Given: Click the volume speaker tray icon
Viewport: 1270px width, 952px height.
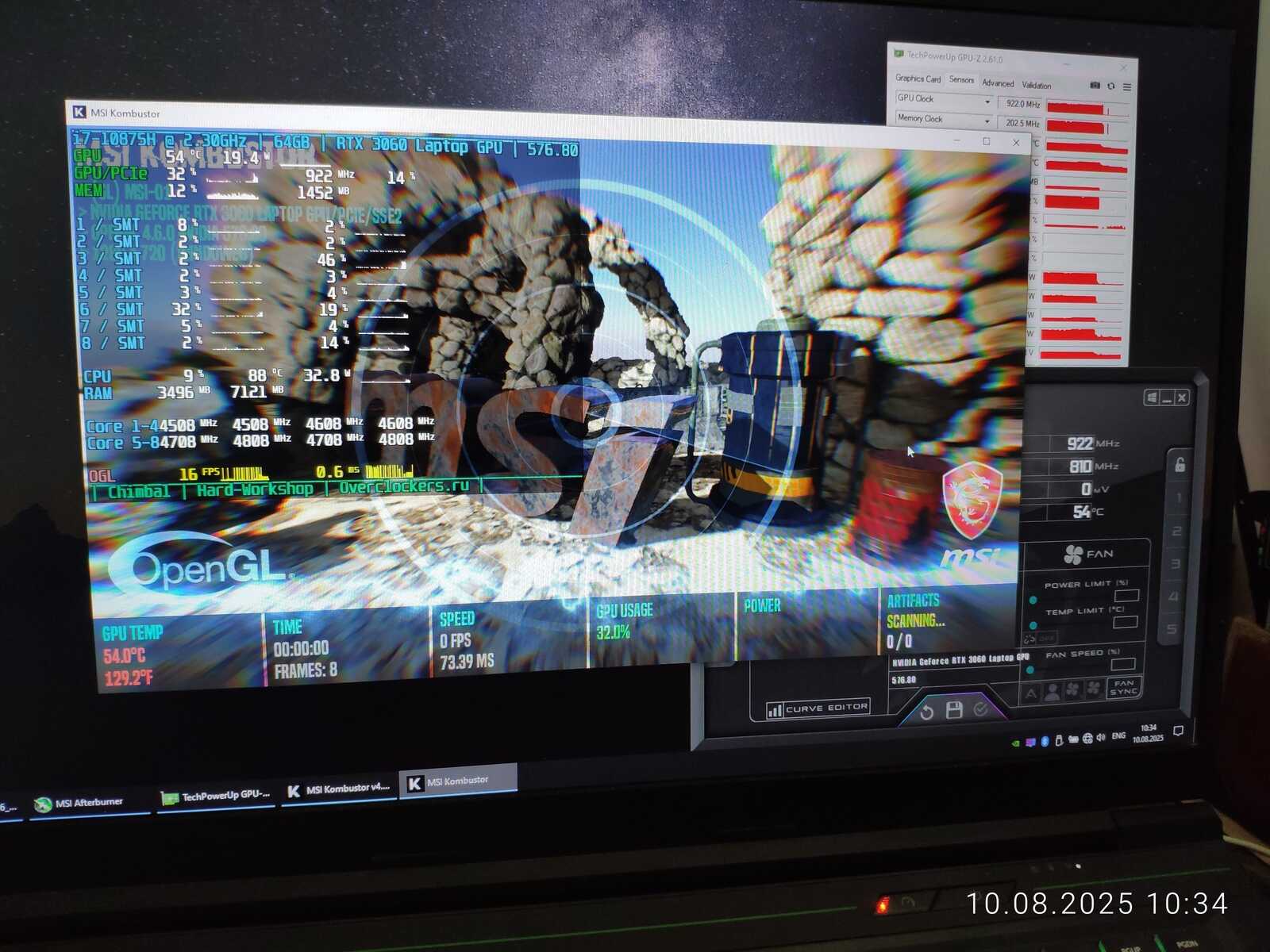Looking at the screenshot, I should [1101, 738].
